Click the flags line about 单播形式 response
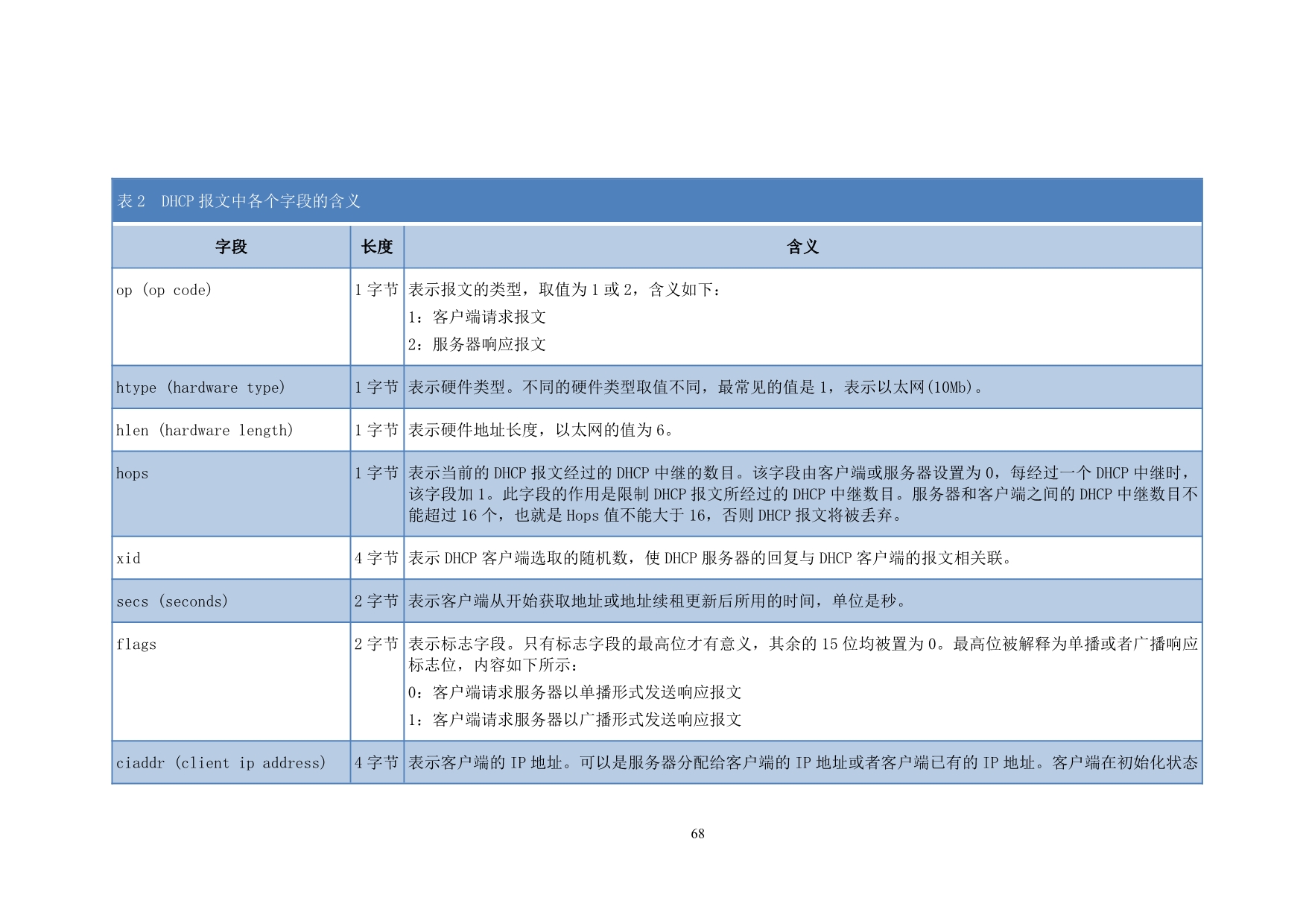Image resolution: width=1306 pixels, height=924 pixels. (x=574, y=692)
